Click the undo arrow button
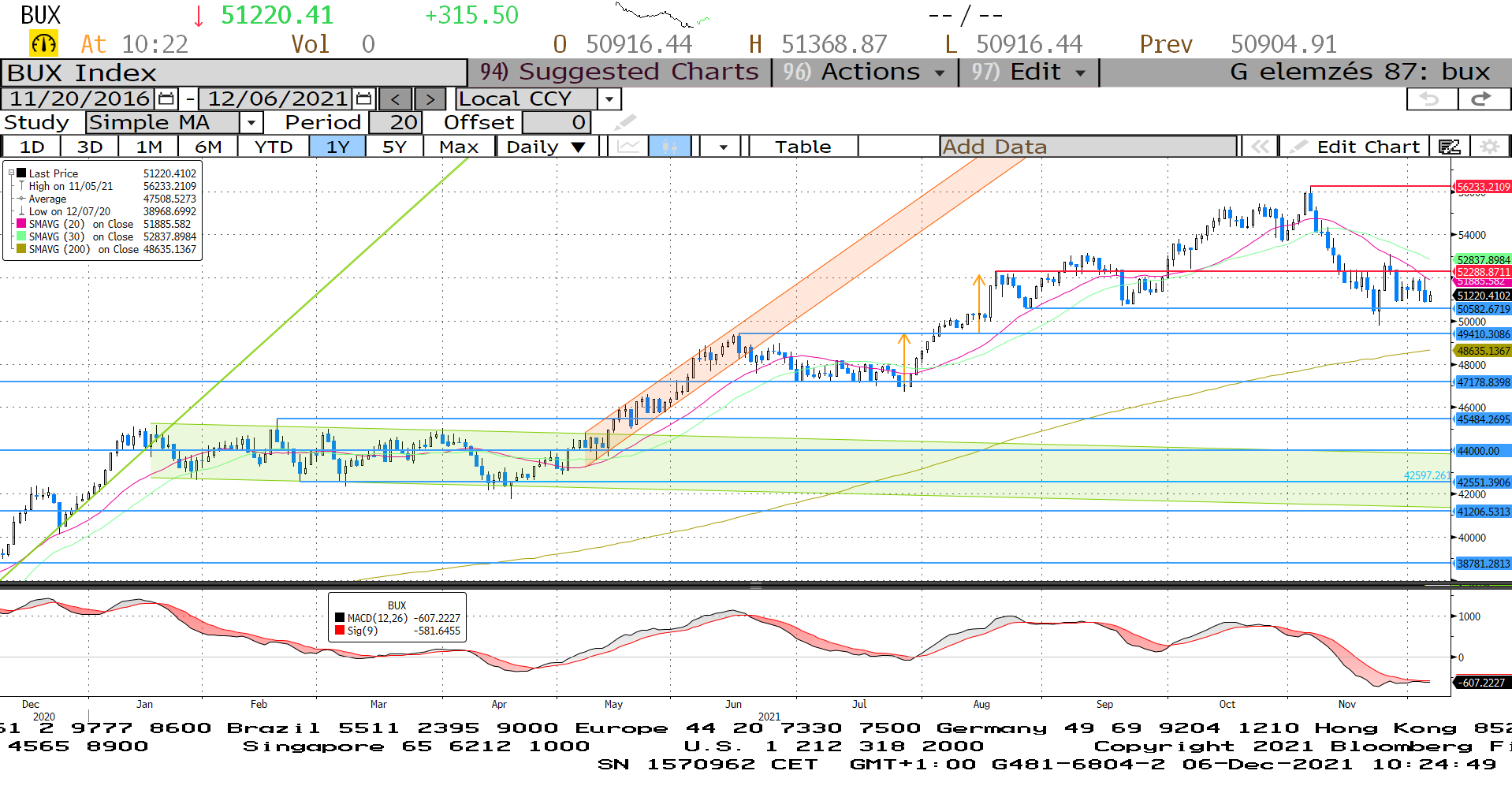 coord(1431,99)
